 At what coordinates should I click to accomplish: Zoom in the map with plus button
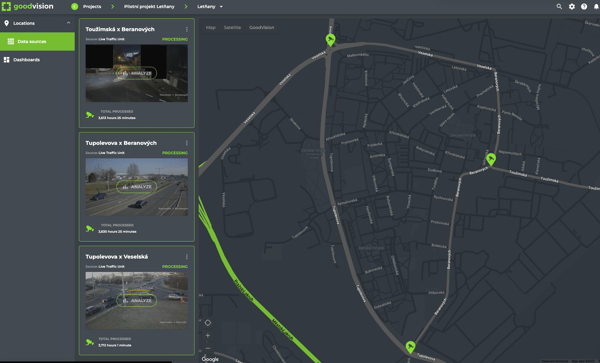coord(208,335)
